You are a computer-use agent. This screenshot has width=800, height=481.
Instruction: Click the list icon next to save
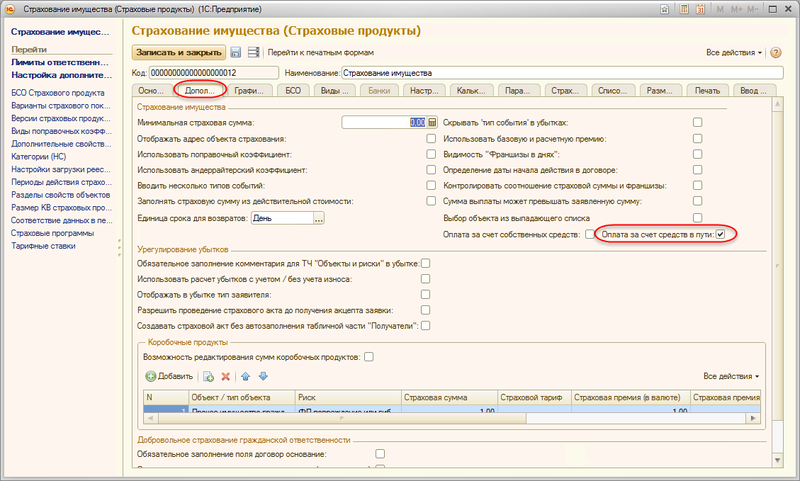(x=253, y=52)
